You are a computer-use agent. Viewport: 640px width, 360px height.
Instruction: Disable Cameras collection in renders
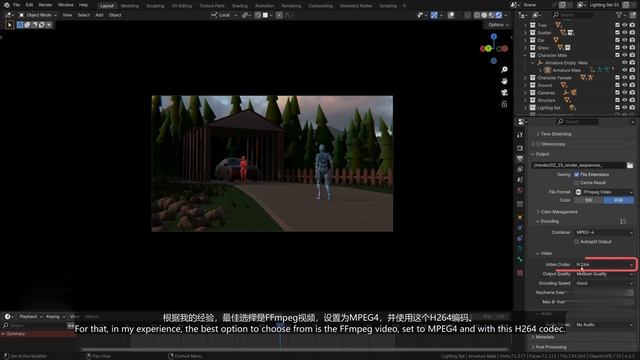[x=632, y=93]
